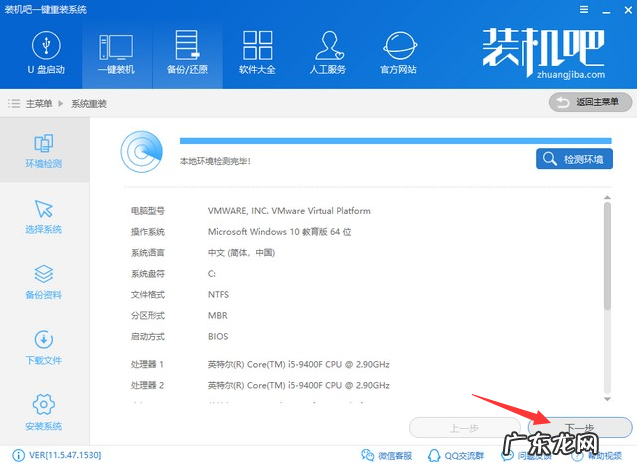The width and height of the screenshot is (637, 473).
Task: Click VER[11.5.47.1530] version text
Action: click(x=65, y=455)
